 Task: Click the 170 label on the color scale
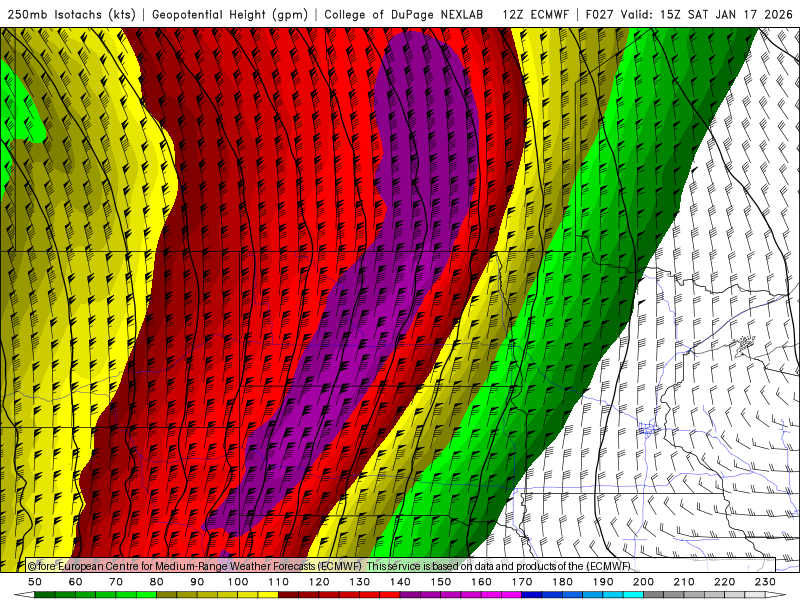click(x=522, y=582)
